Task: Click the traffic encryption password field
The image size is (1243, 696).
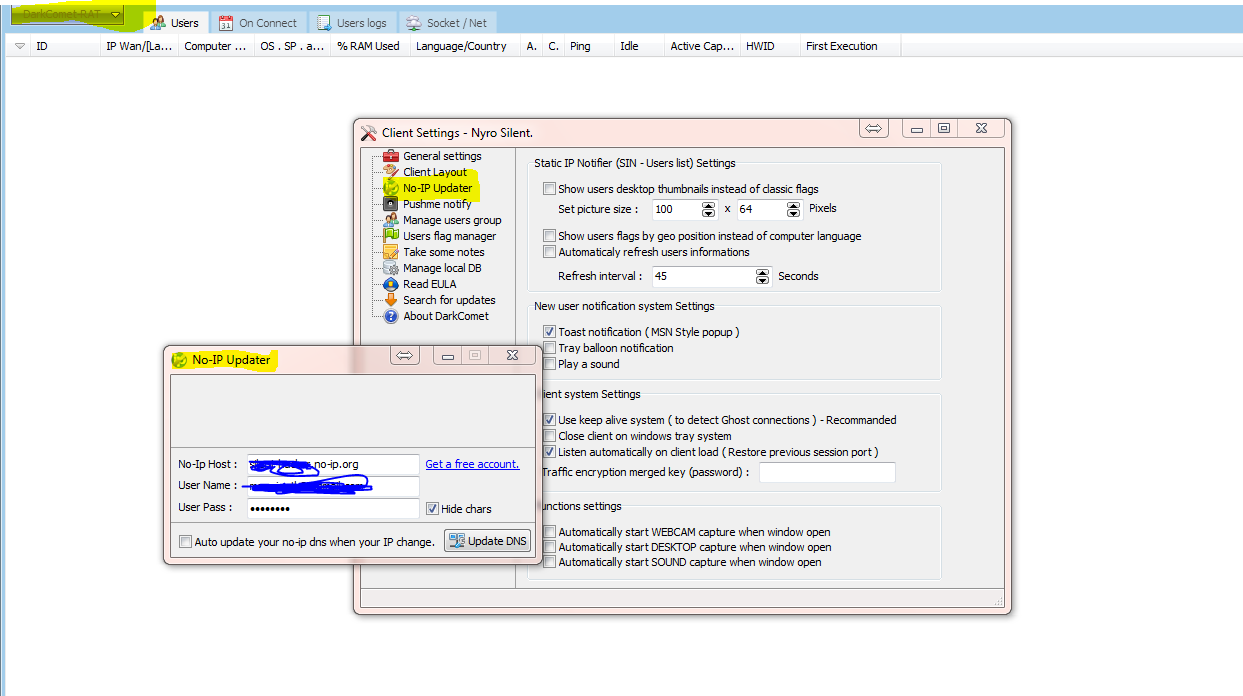Action: click(827, 472)
